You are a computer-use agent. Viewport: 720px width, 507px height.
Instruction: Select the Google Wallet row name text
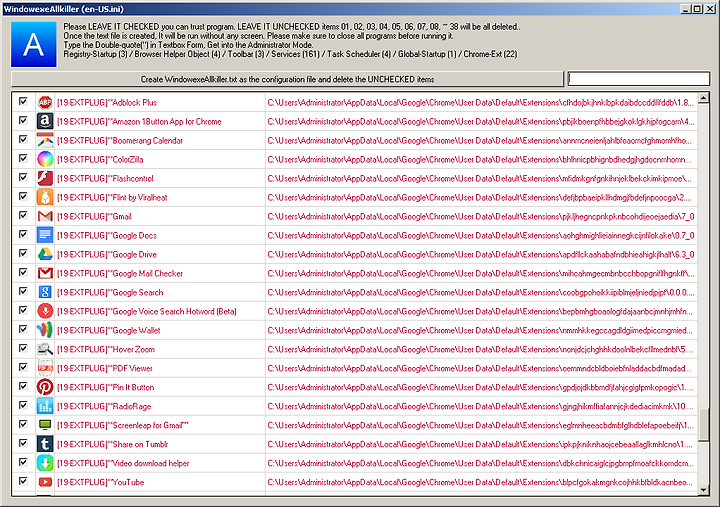[109, 330]
